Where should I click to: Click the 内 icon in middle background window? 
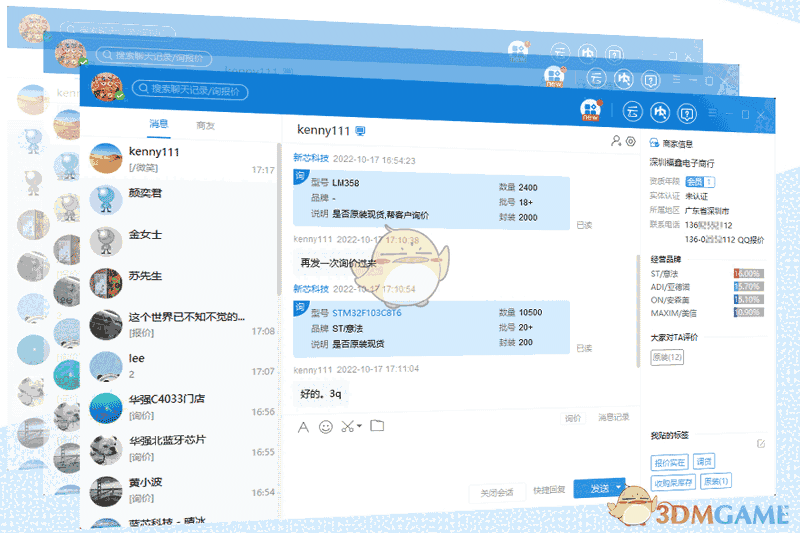point(623,79)
